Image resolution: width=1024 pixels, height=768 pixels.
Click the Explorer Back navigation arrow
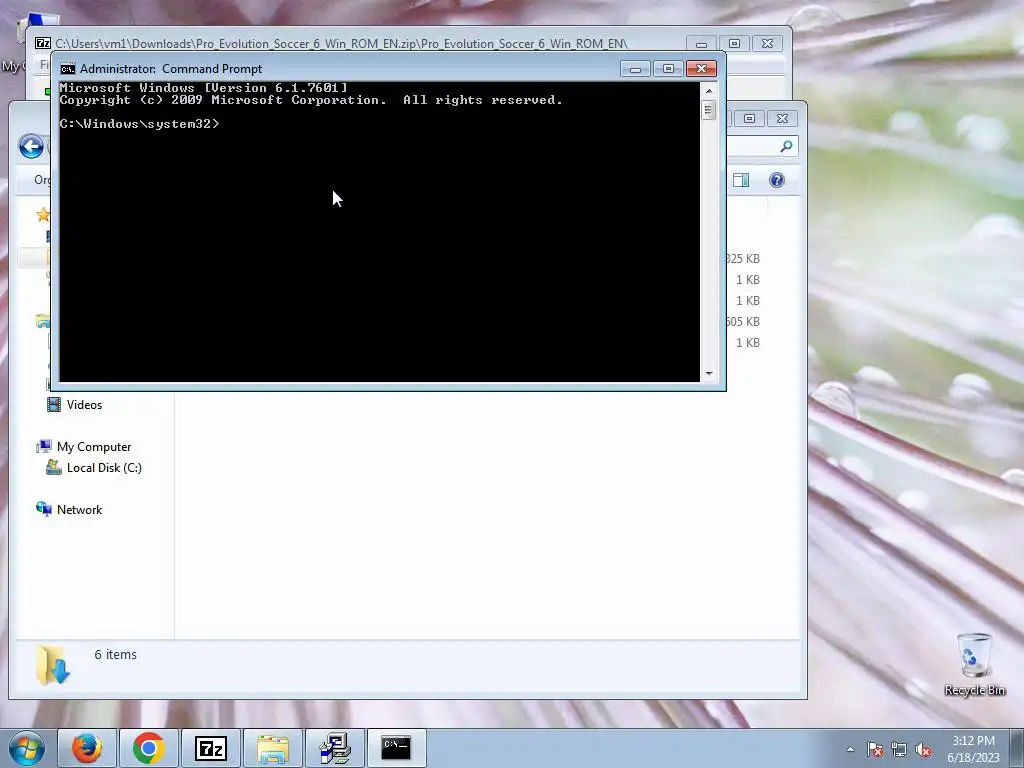click(x=31, y=146)
